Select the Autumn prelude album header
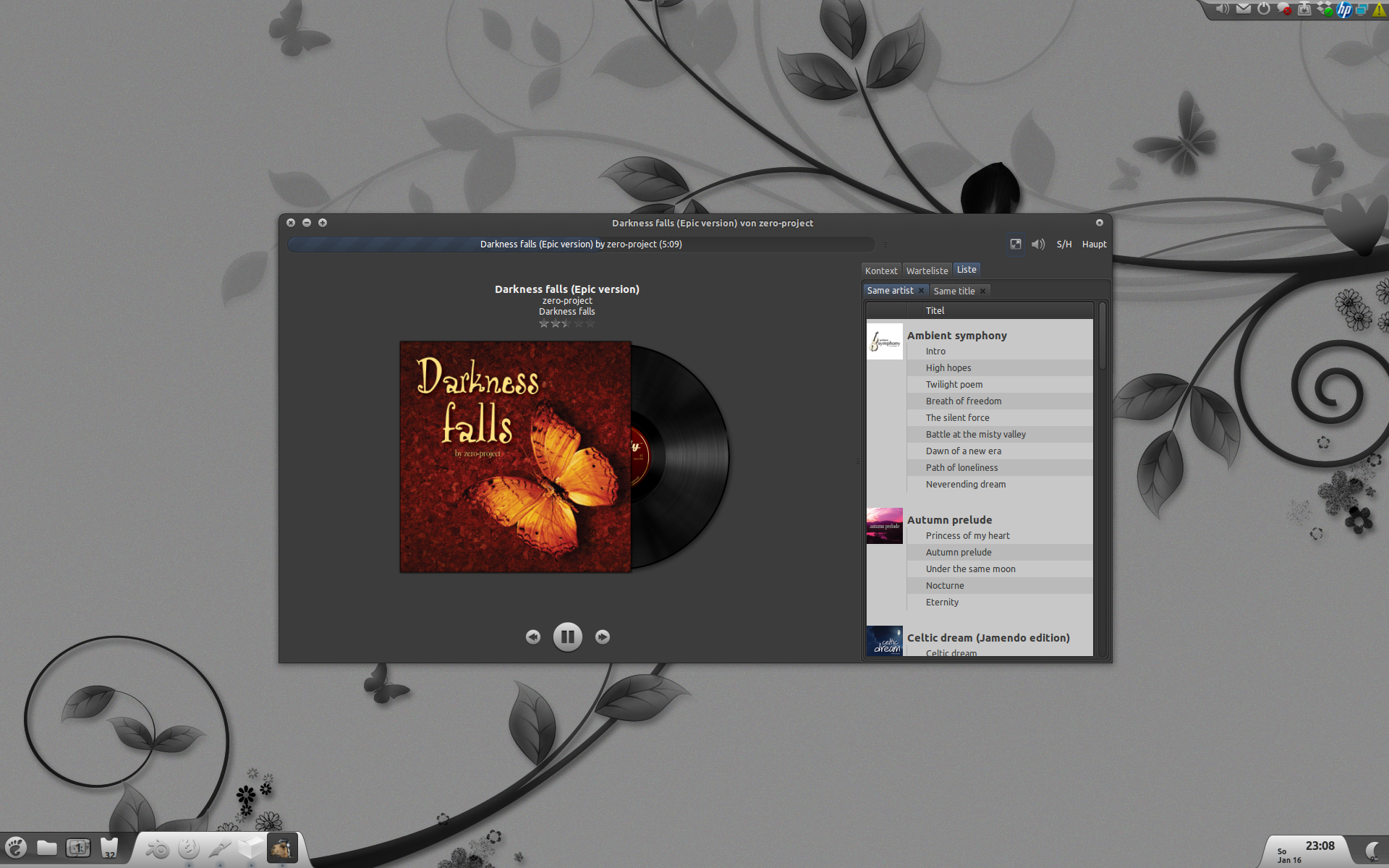 [950, 520]
